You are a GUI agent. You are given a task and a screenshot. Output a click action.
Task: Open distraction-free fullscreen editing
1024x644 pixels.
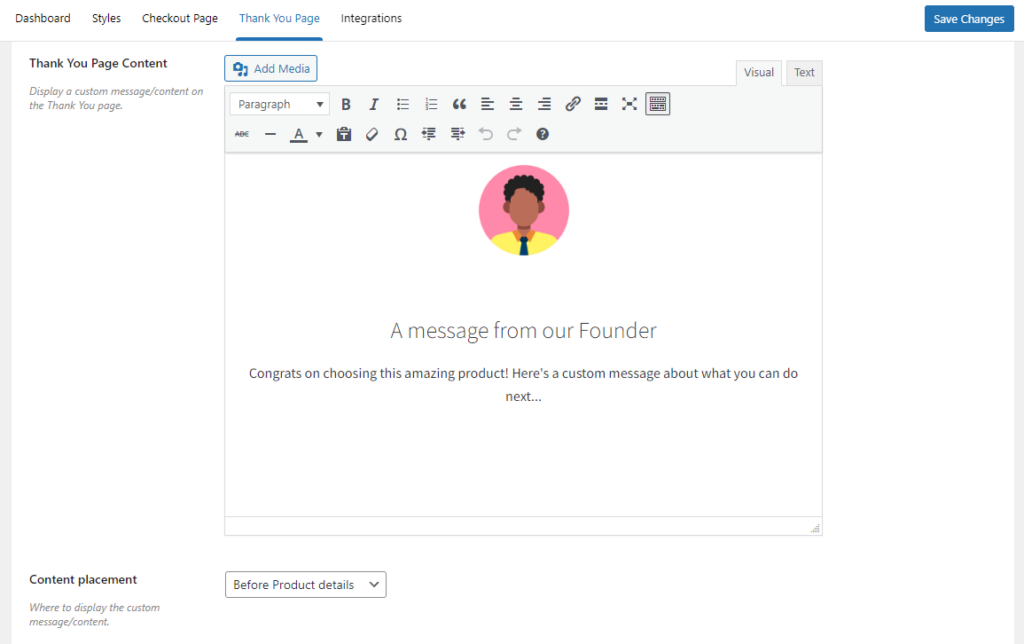click(x=628, y=103)
